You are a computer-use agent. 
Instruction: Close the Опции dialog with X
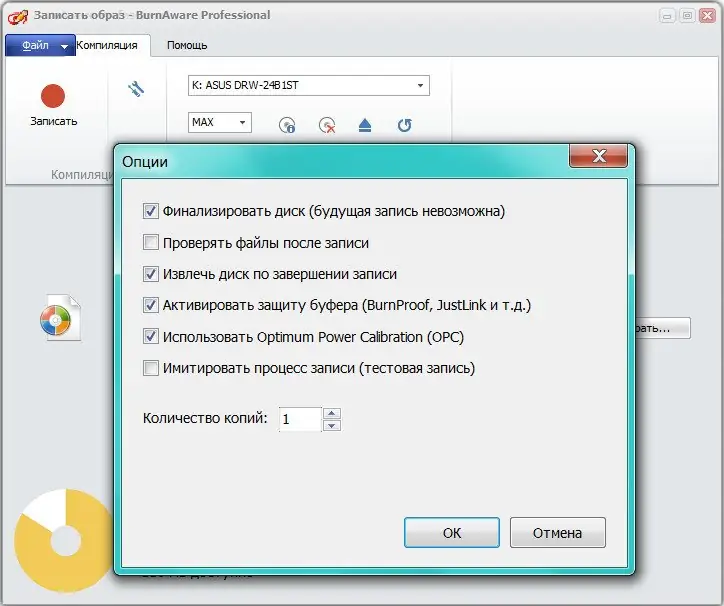tap(598, 156)
